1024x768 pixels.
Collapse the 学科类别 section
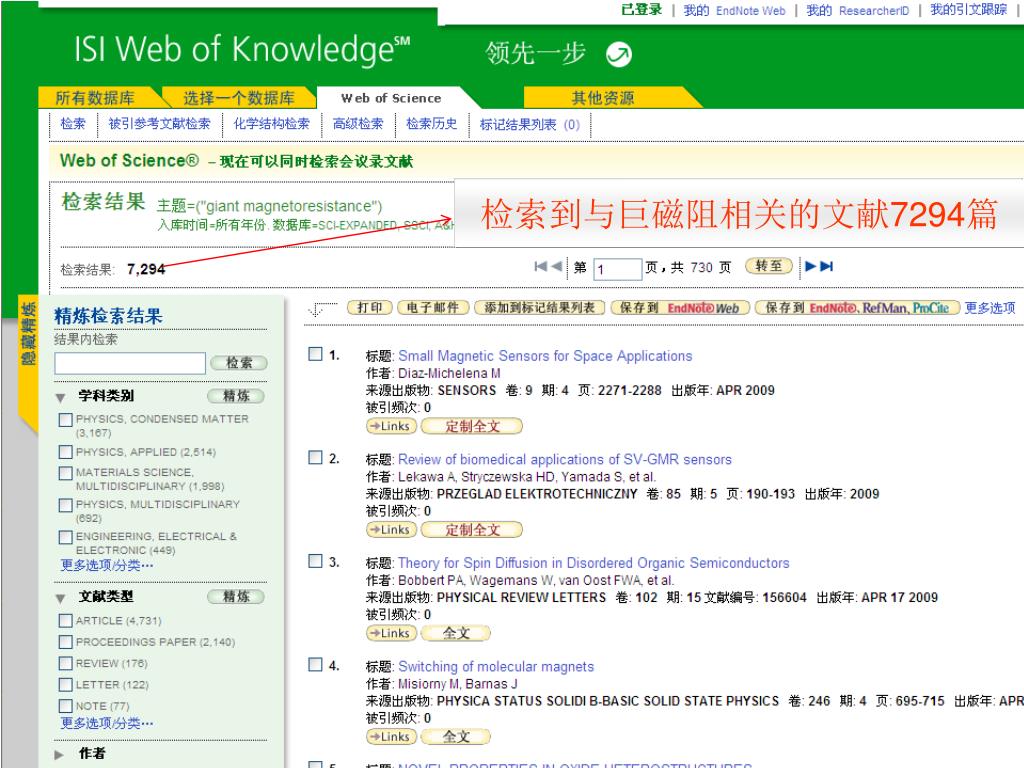pyautogui.click(x=61, y=398)
